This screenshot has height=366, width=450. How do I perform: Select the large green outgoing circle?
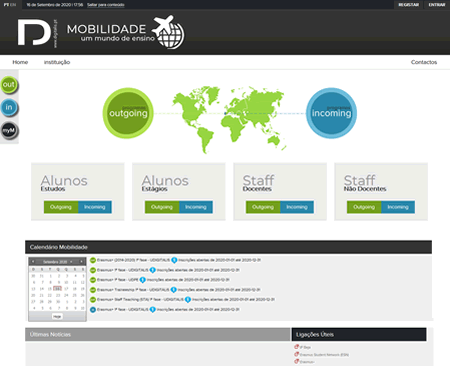pyautogui.click(x=128, y=113)
